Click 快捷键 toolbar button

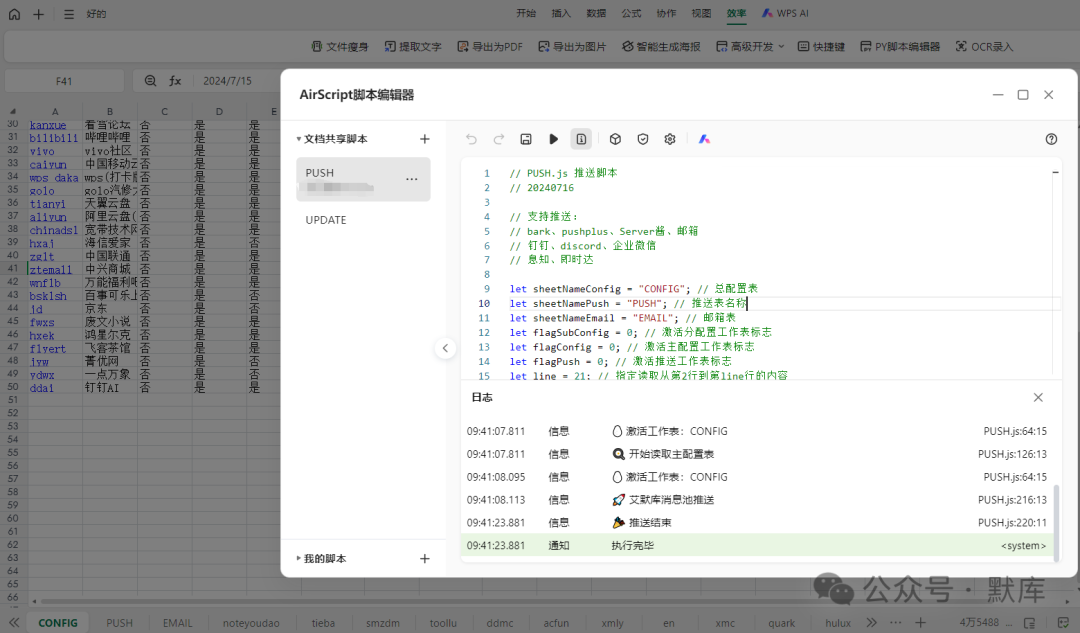[x=821, y=47]
